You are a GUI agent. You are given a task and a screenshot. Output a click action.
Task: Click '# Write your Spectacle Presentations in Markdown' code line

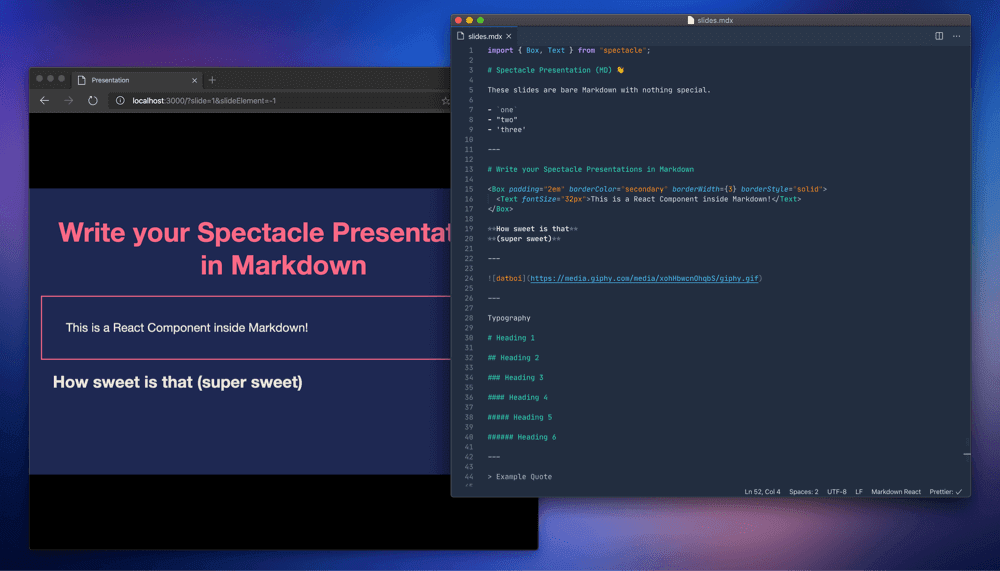point(591,169)
